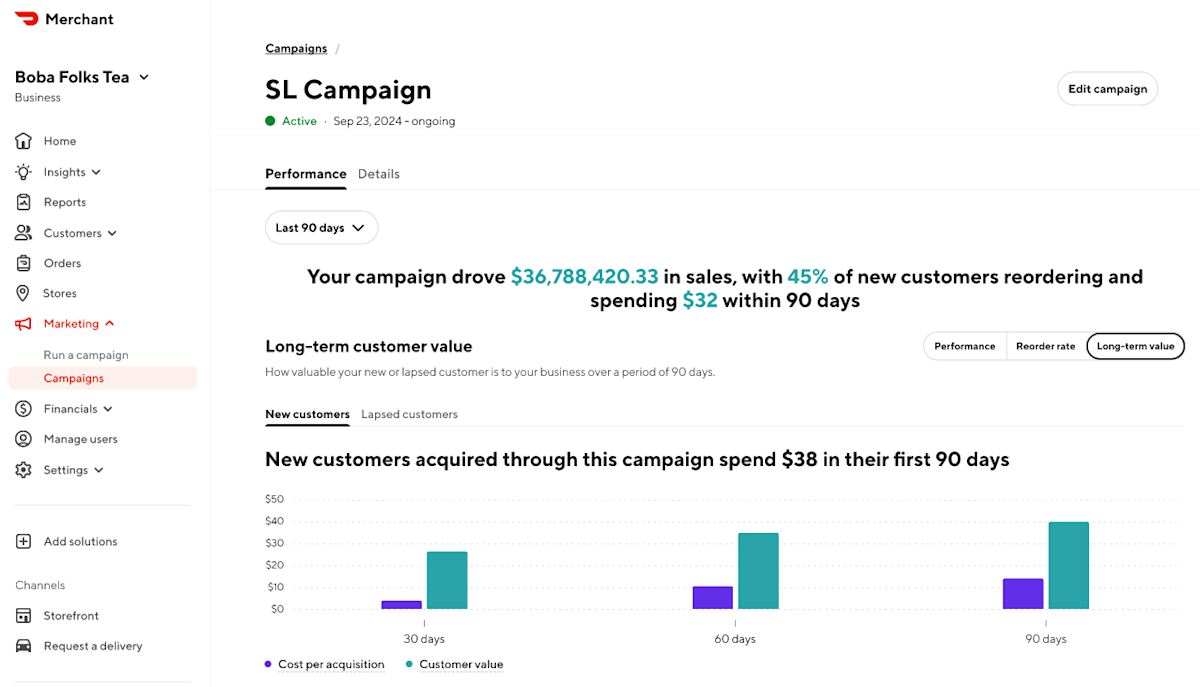Click the Storefront channel icon
This screenshot has width=1200, height=687.
[x=23, y=616]
